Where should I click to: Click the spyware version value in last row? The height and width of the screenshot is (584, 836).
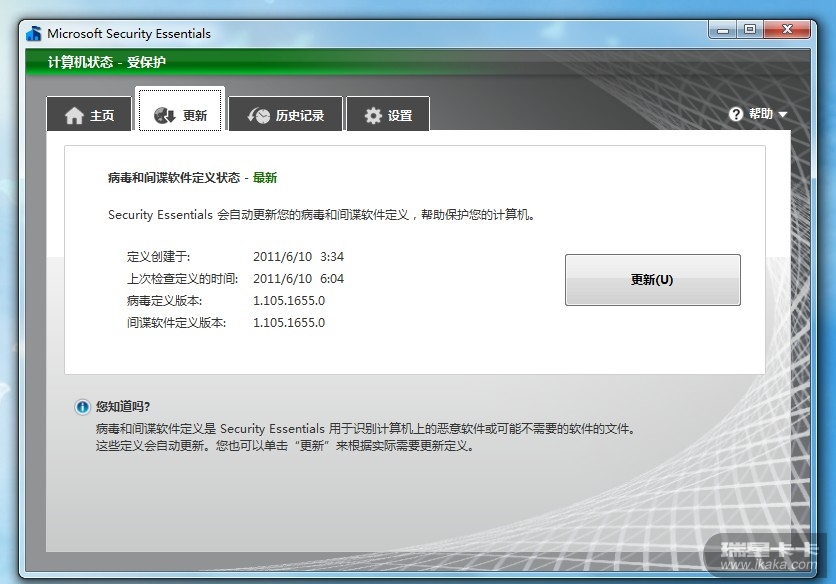(288, 322)
